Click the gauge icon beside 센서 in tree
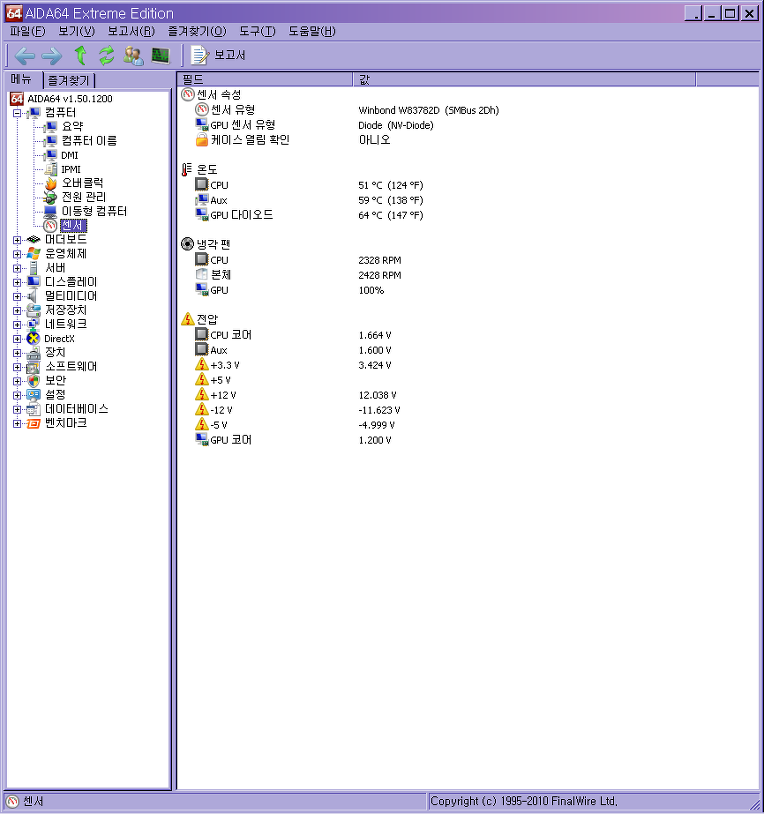The height and width of the screenshot is (814, 764). (50, 226)
